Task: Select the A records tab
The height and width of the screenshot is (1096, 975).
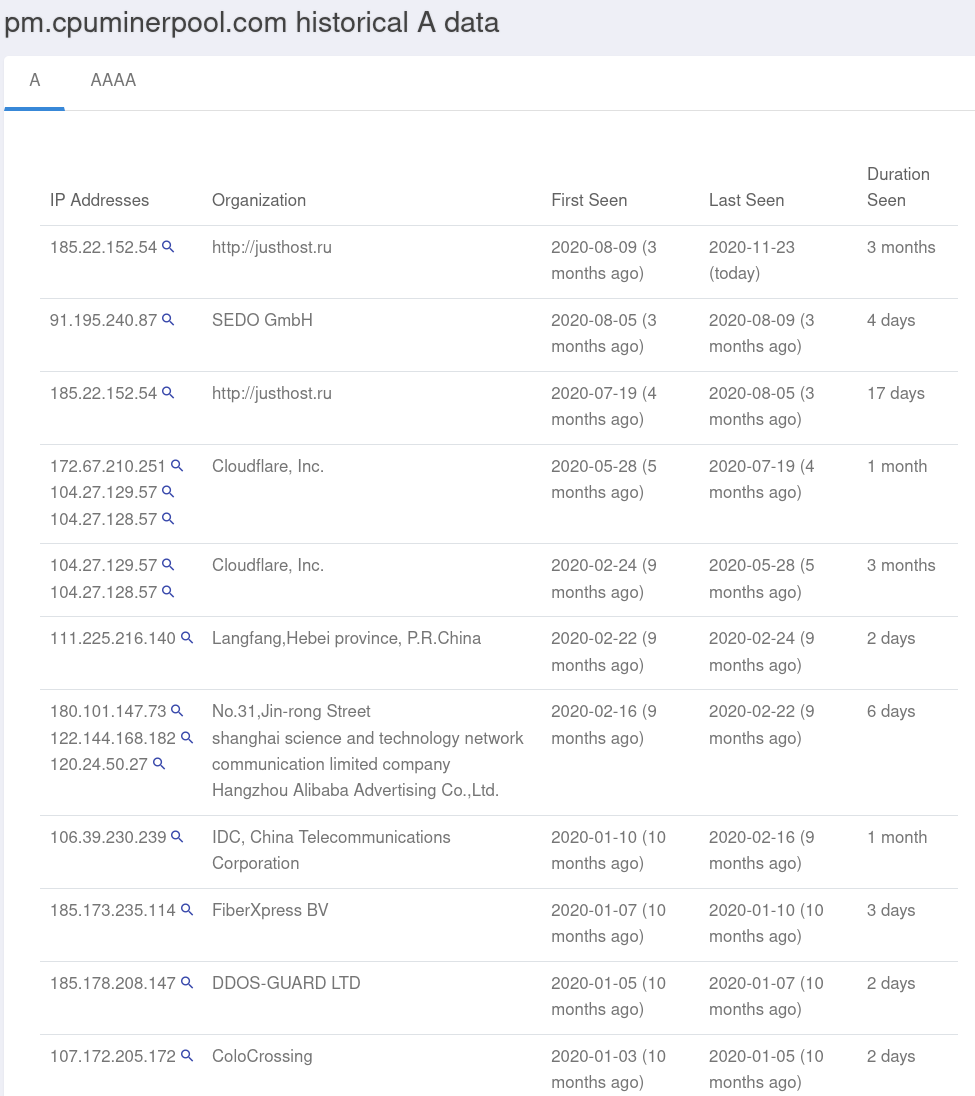Action: (x=35, y=81)
